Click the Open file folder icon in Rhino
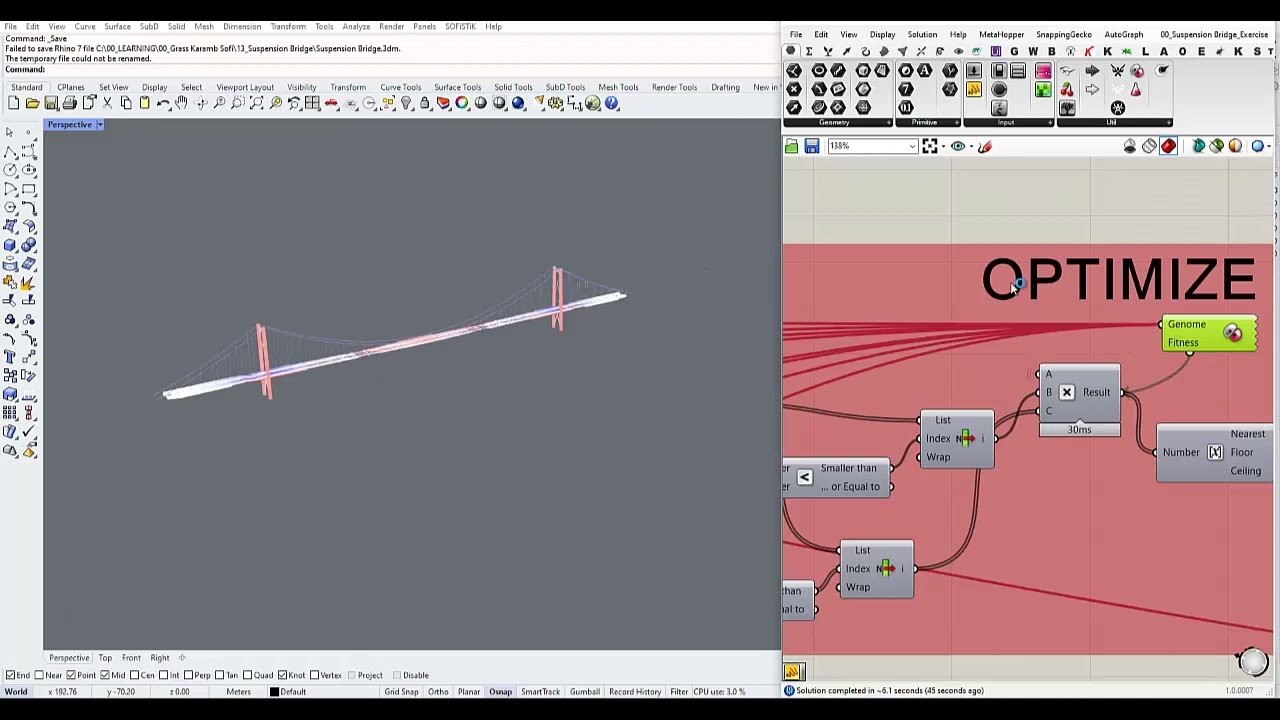1280x720 pixels. [32, 103]
